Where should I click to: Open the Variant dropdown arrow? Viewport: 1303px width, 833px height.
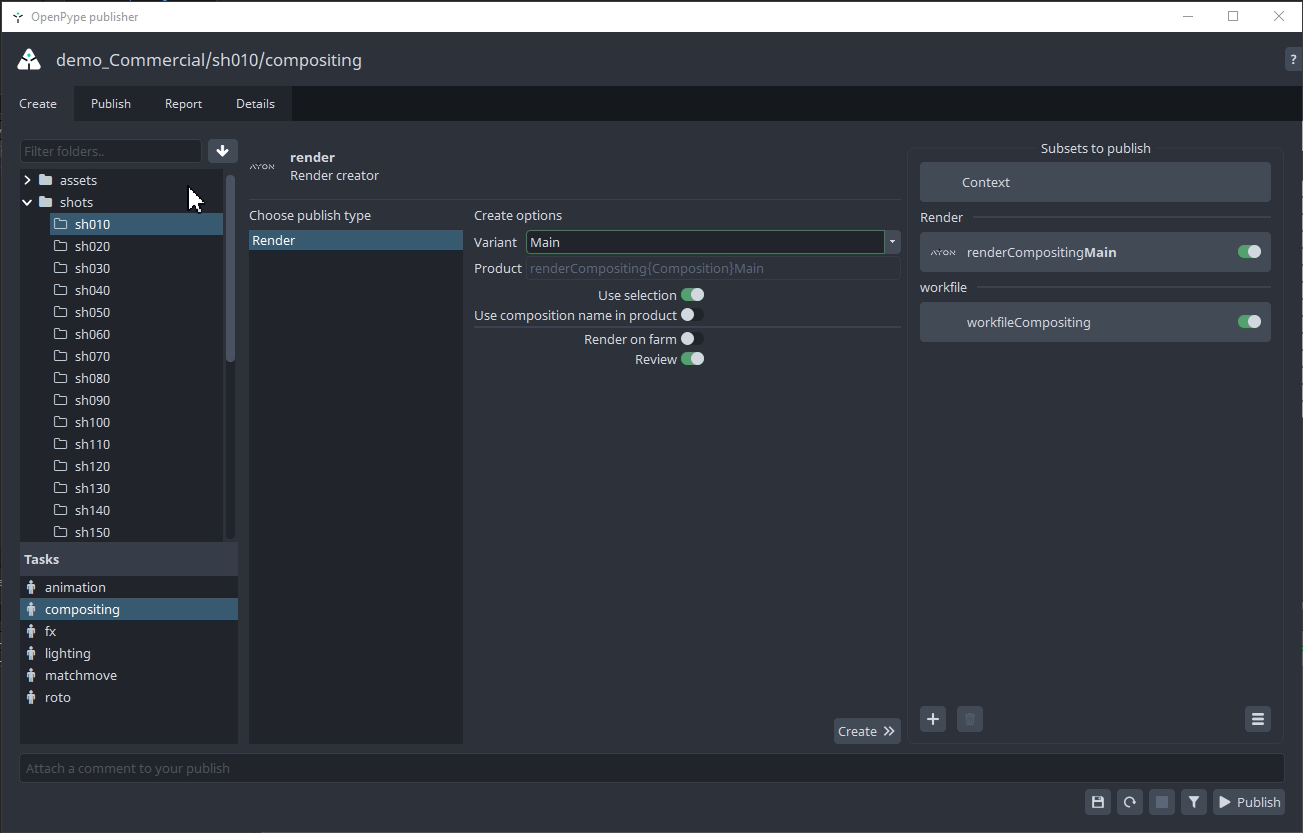click(x=892, y=242)
